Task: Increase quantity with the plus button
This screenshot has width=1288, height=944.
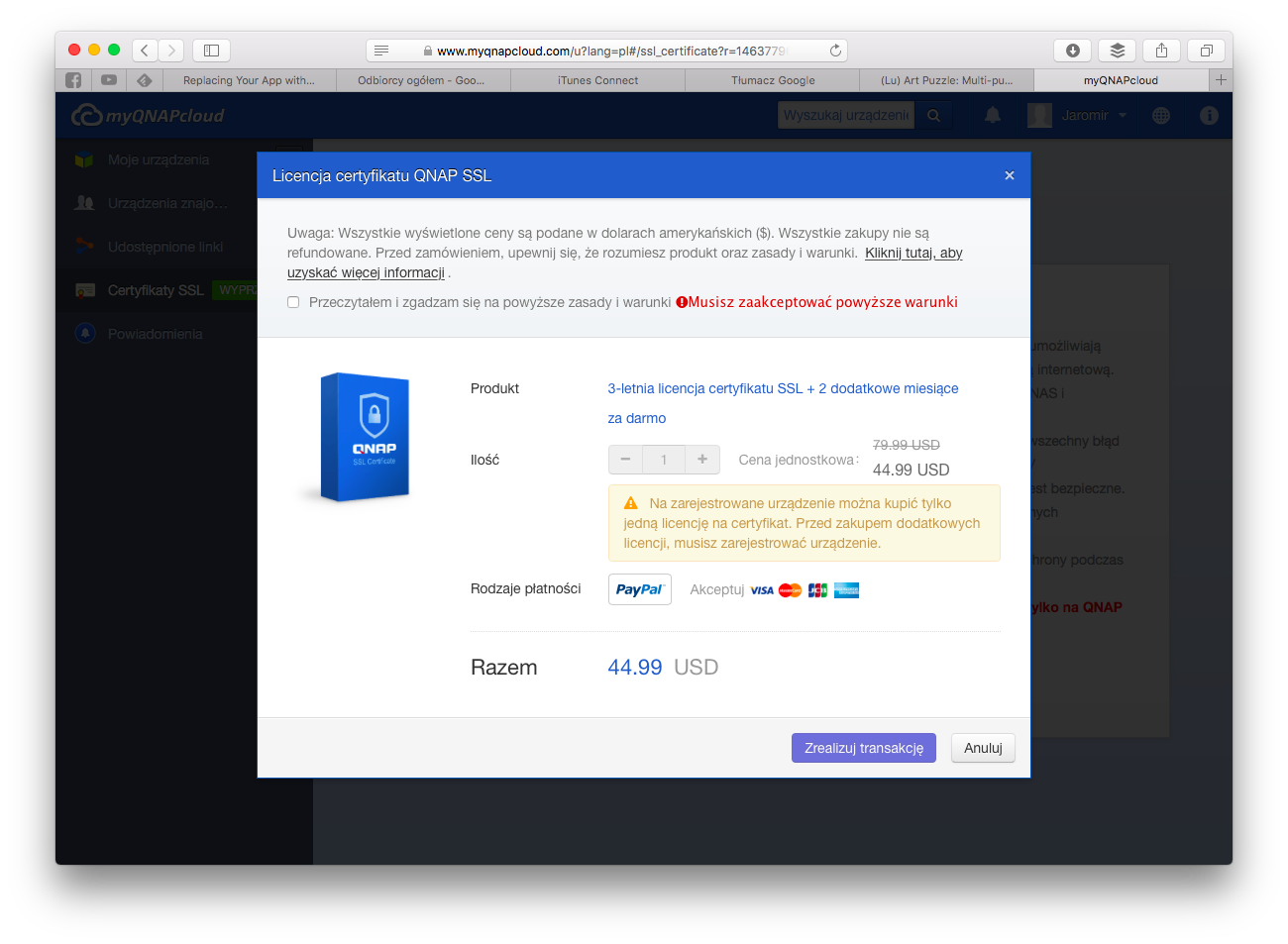Action: click(x=702, y=460)
